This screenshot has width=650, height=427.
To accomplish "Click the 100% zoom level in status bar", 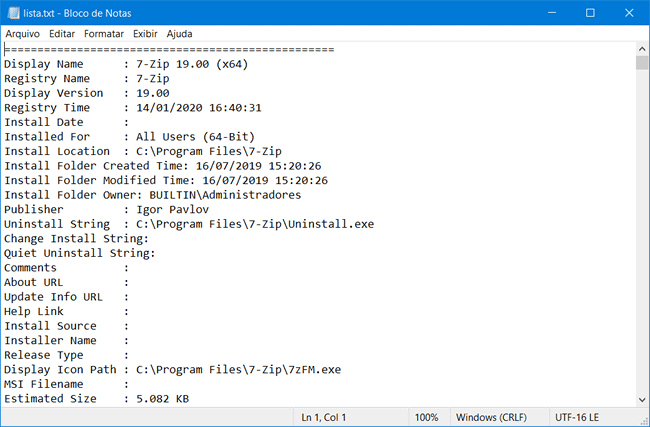I will 427,417.
